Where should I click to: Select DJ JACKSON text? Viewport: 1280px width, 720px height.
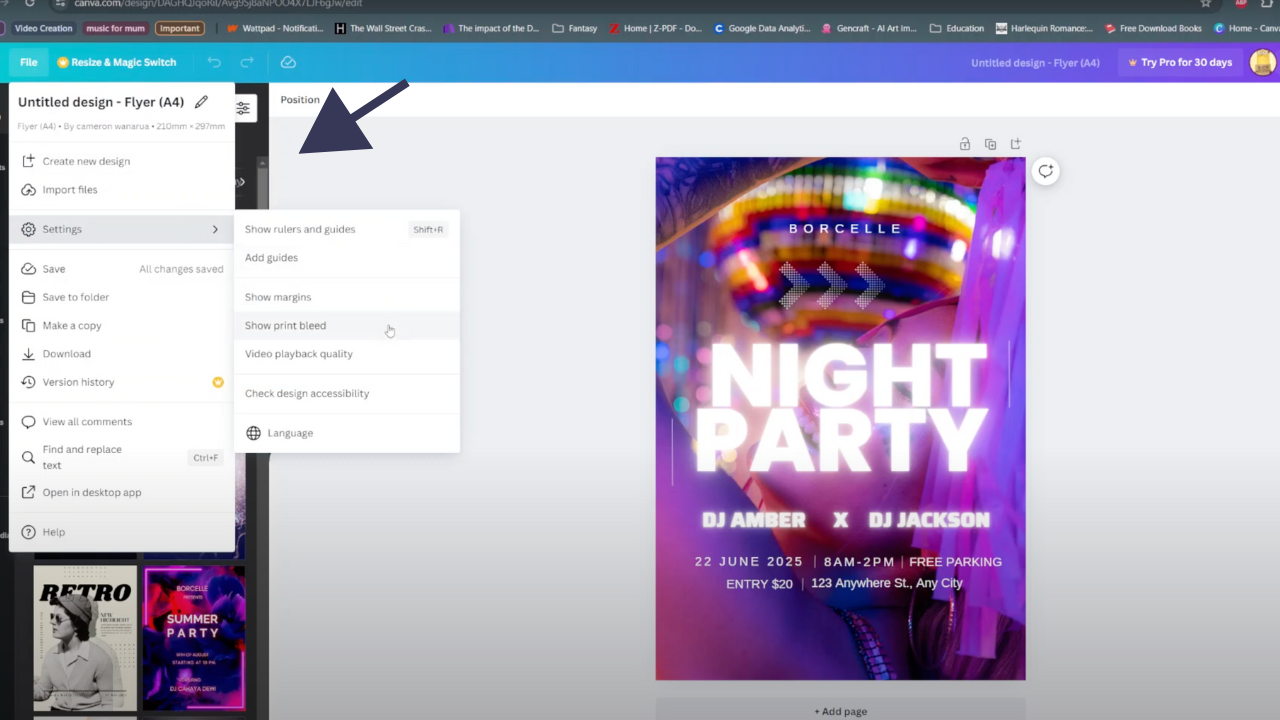(929, 519)
